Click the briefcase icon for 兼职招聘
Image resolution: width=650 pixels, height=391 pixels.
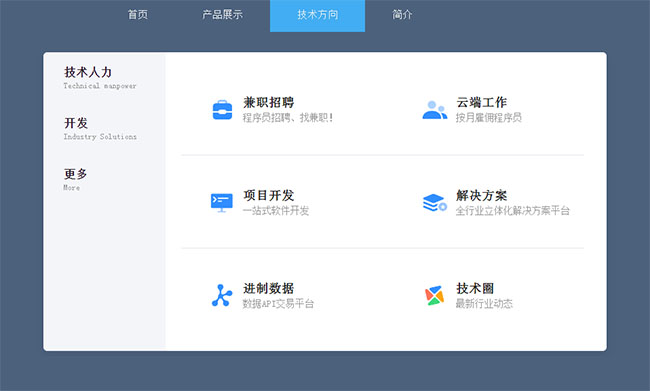(x=222, y=110)
